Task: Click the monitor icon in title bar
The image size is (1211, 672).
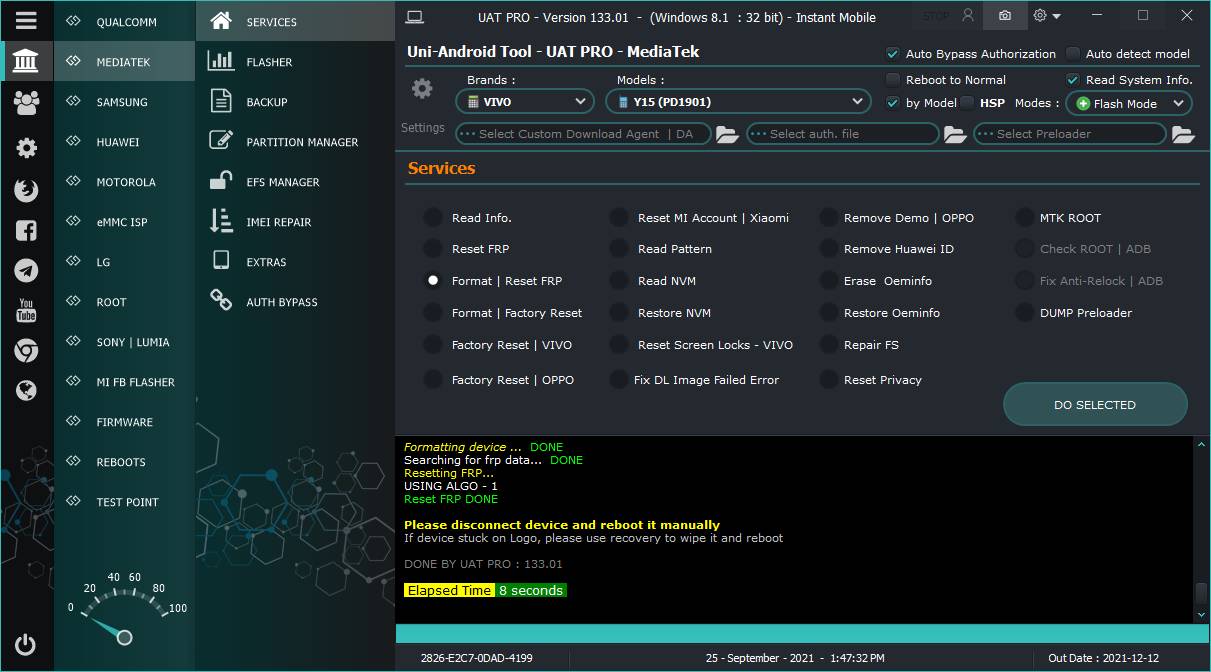Action: [x=415, y=16]
